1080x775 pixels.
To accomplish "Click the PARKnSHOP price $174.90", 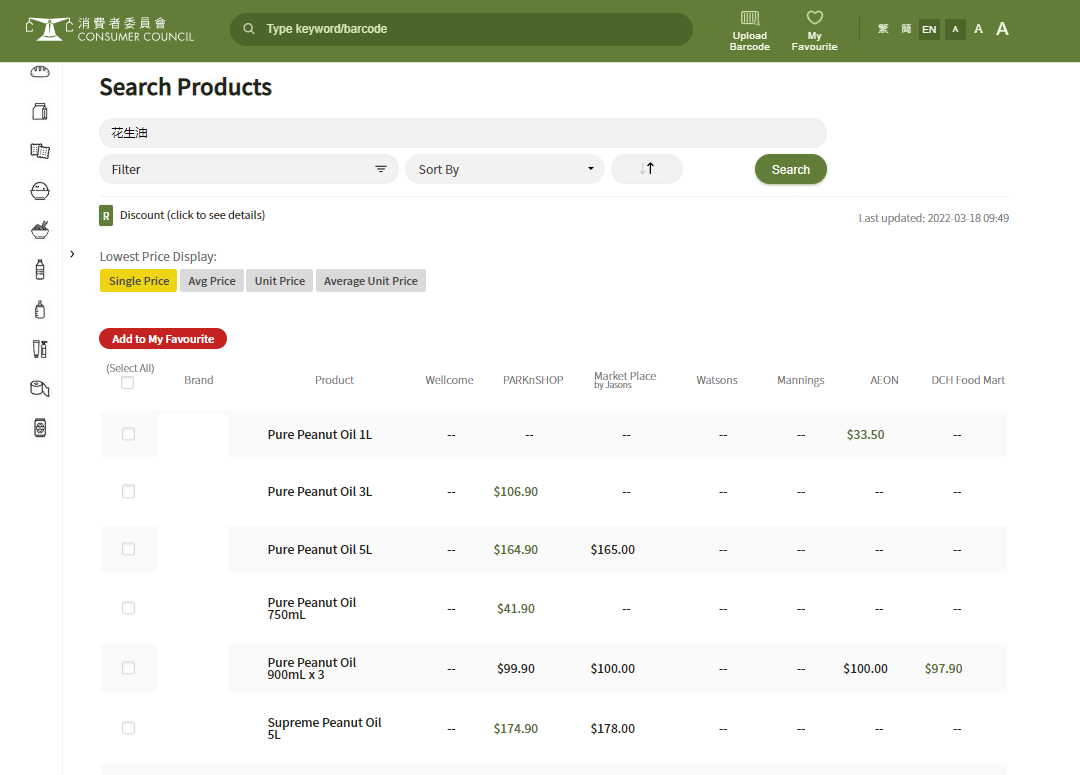I will pyautogui.click(x=516, y=729).
